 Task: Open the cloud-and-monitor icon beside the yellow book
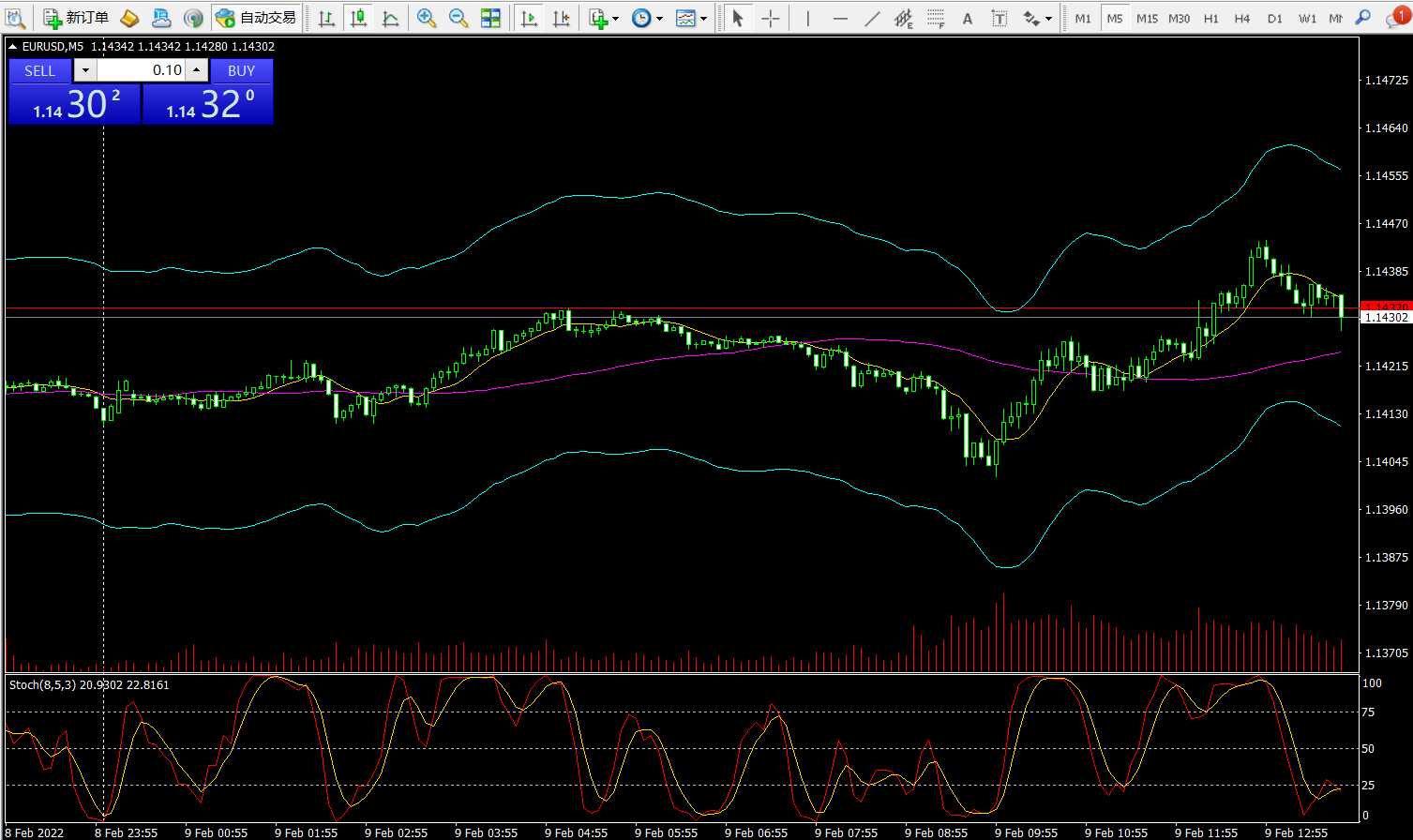[161, 18]
